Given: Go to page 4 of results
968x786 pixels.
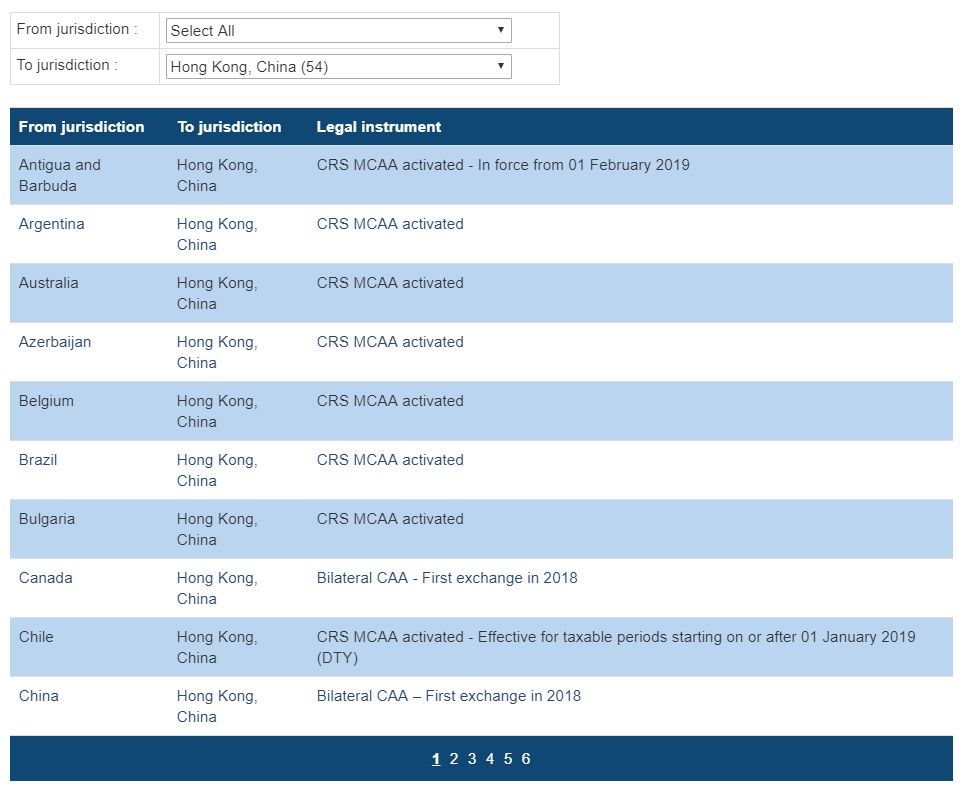Looking at the screenshot, I should click(x=490, y=759).
